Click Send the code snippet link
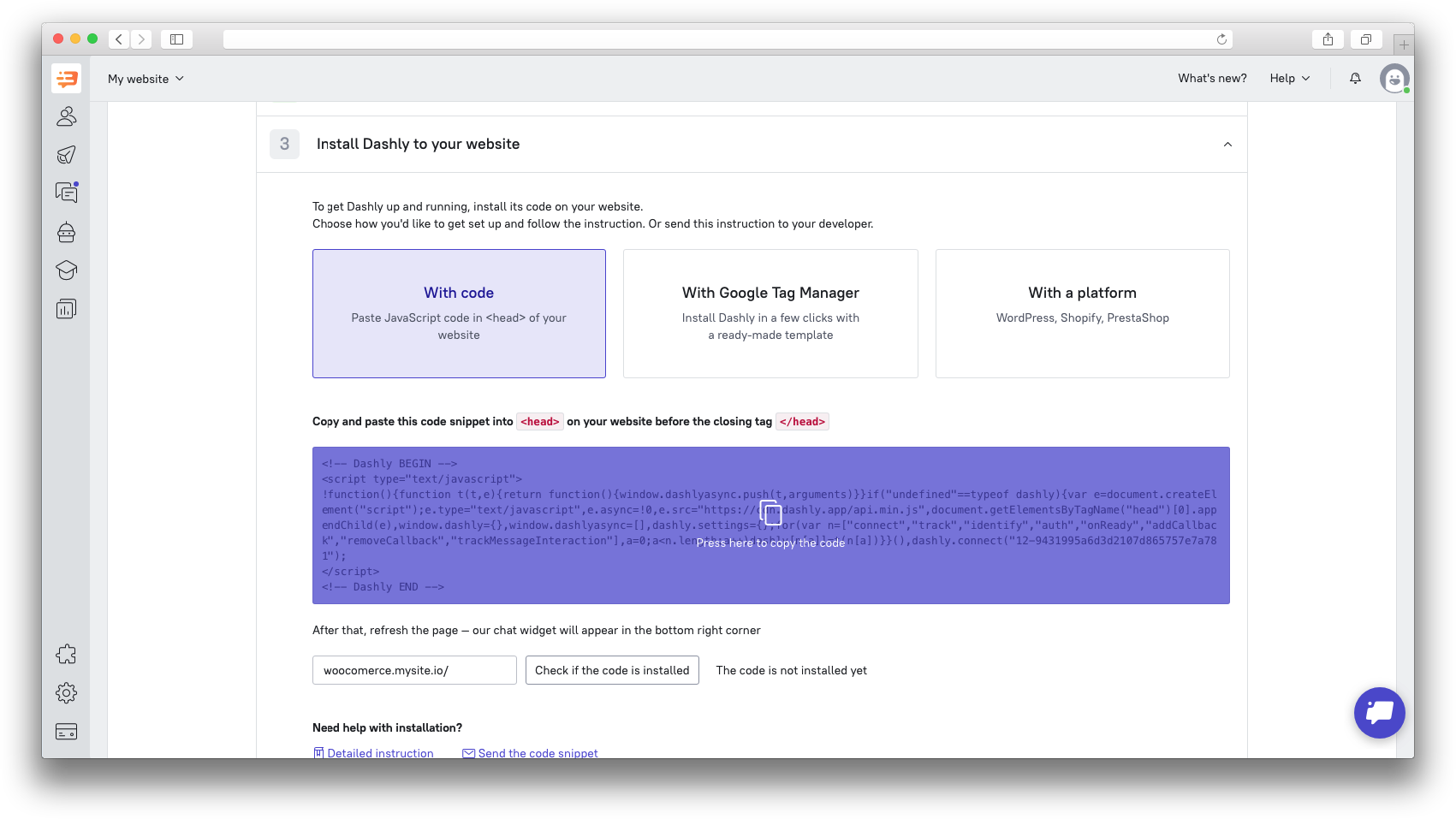Viewport: 1456px width, 819px height. 530,753
